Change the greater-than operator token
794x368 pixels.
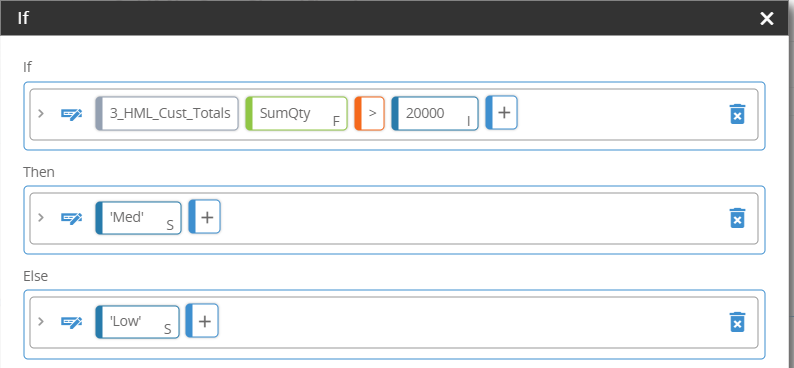370,113
